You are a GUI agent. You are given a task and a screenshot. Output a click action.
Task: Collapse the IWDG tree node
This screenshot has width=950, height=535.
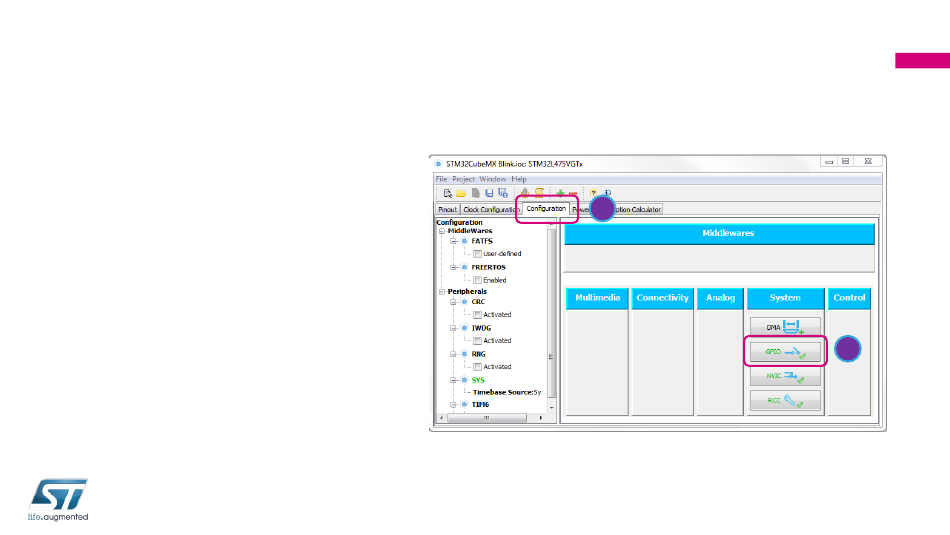[453, 327]
